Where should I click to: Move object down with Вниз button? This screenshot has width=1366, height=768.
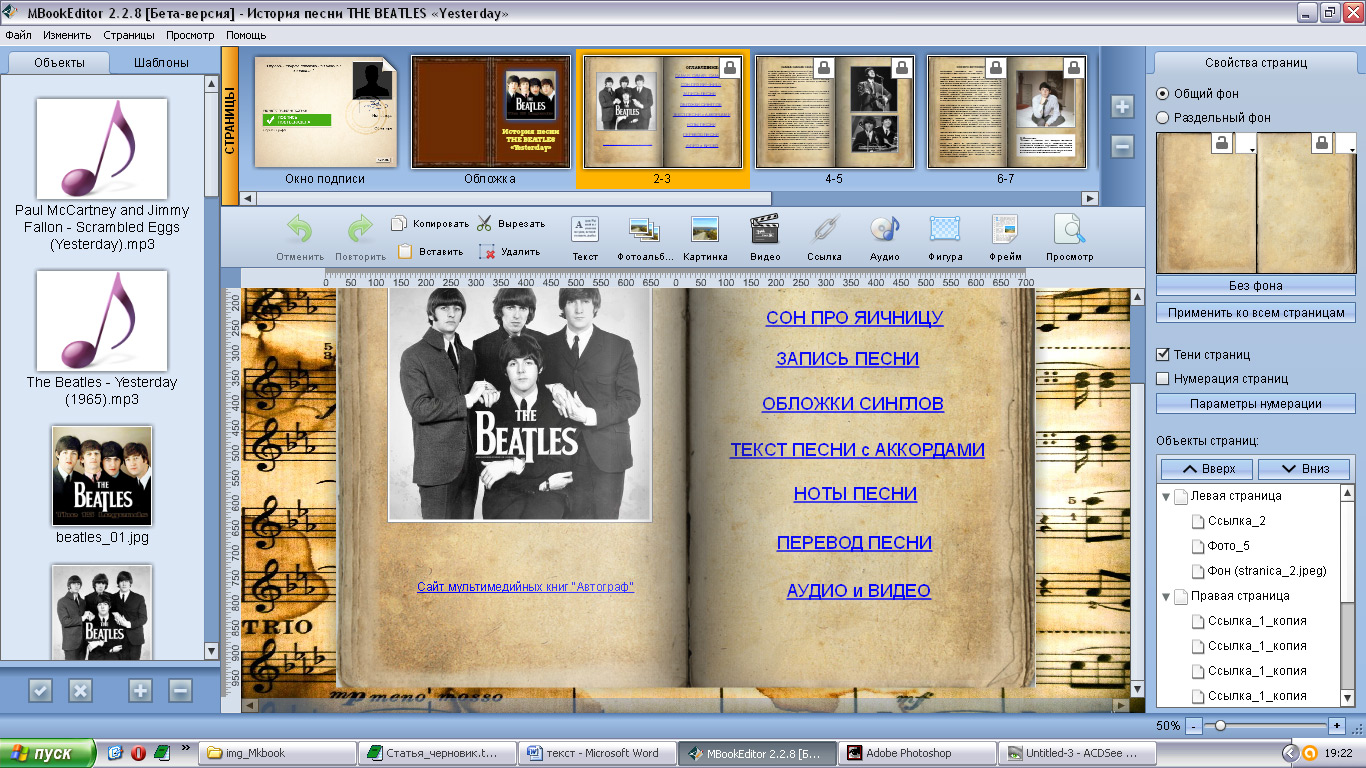pyautogui.click(x=1304, y=469)
